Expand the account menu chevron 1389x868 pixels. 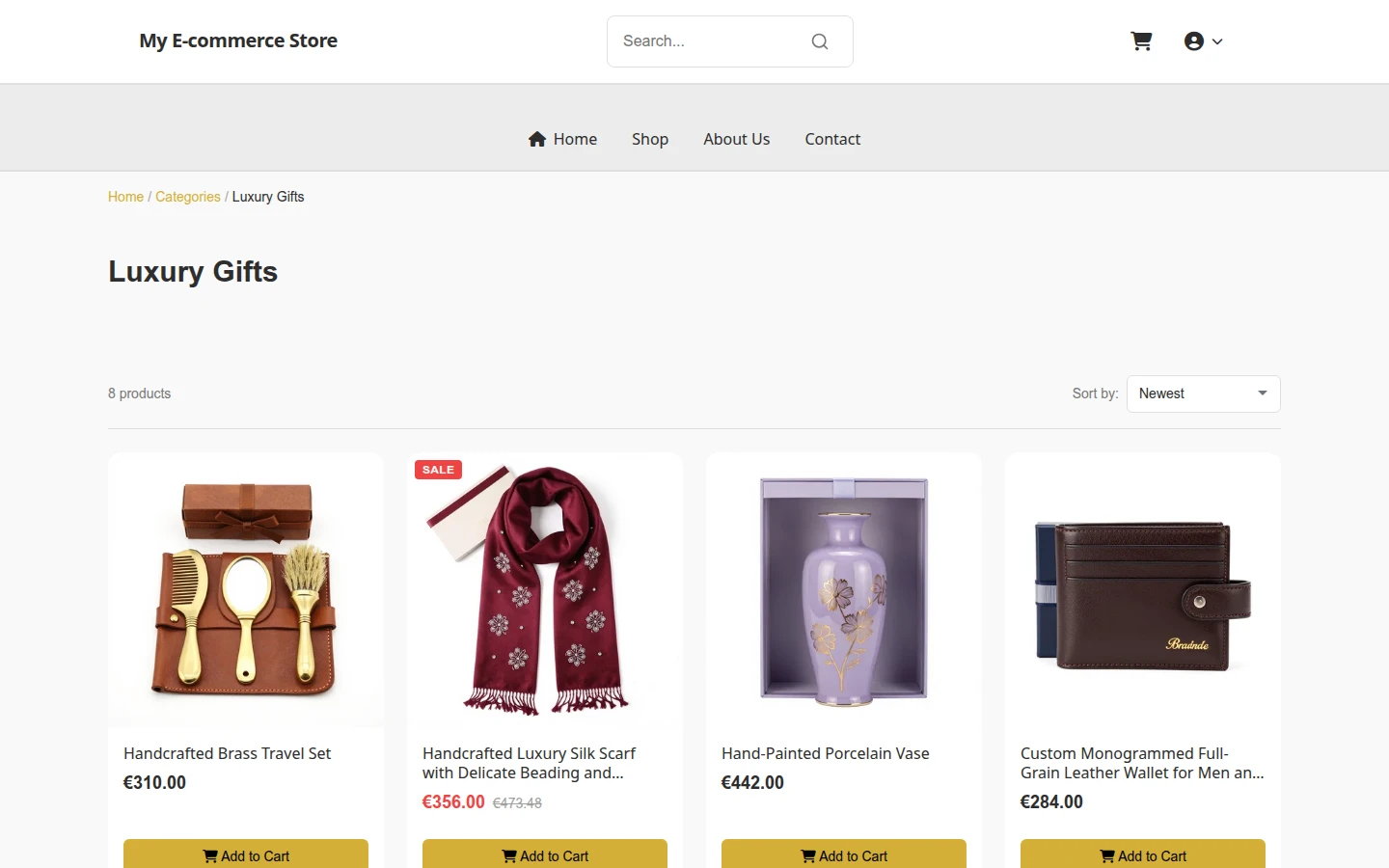tap(1217, 41)
